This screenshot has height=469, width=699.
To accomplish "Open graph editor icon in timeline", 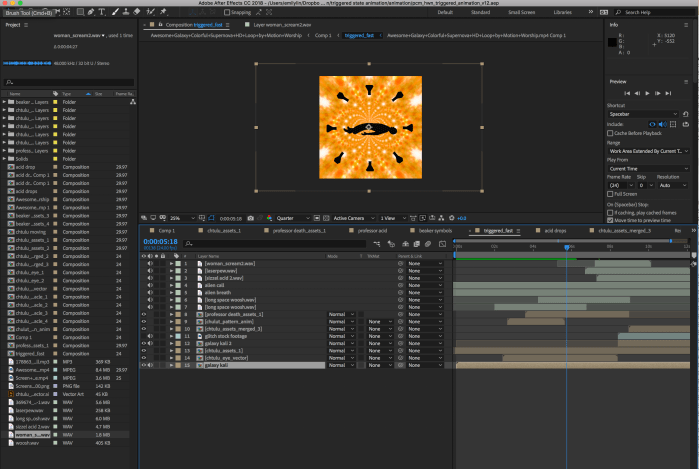I will click(442, 244).
